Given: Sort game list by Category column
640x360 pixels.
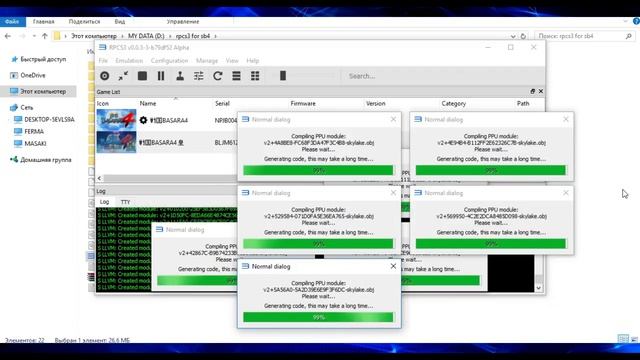Looking at the screenshot, I should (x=453, y=104).
